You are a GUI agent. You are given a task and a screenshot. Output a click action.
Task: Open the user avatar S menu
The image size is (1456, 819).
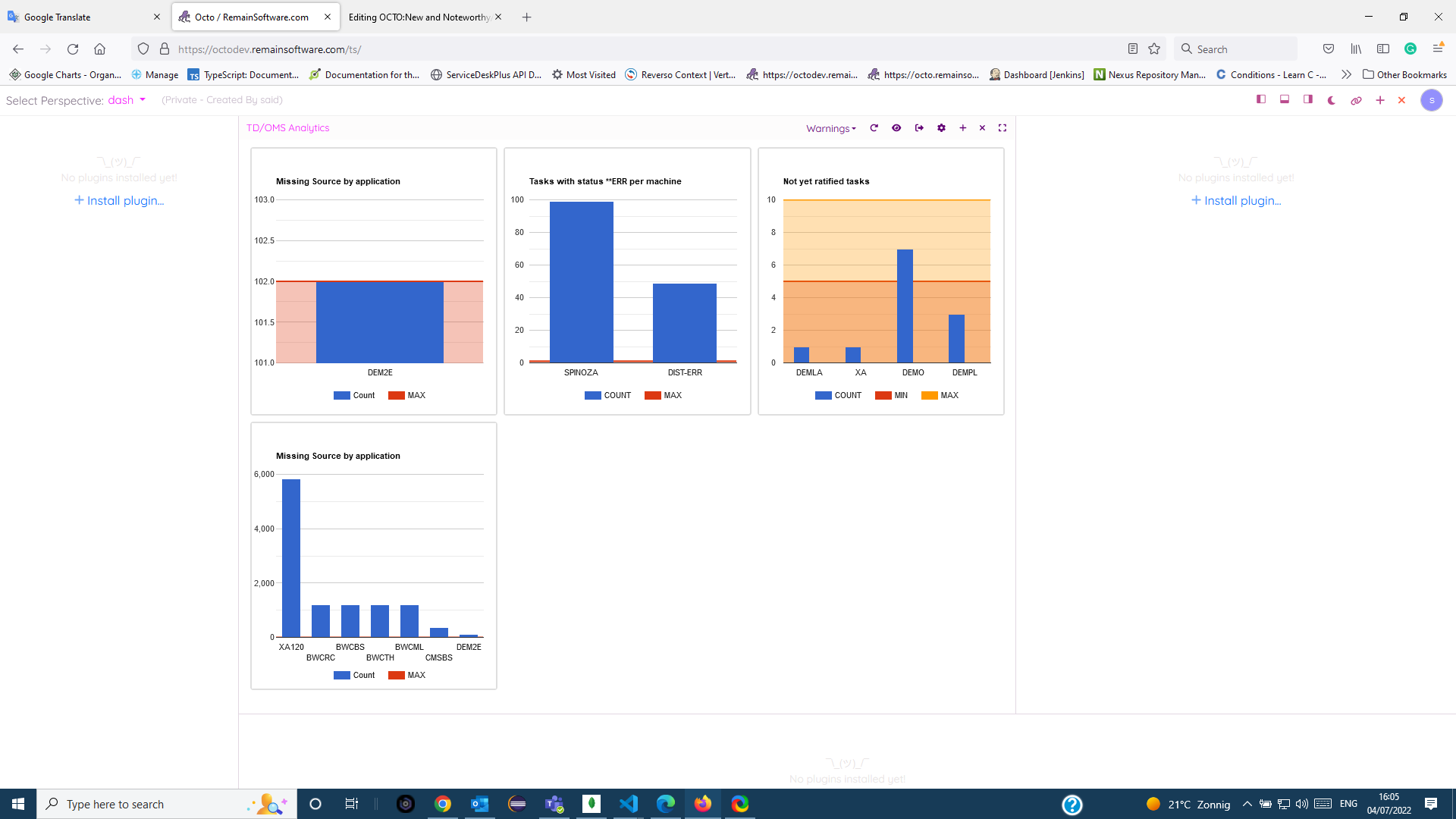coord(1431,100)
